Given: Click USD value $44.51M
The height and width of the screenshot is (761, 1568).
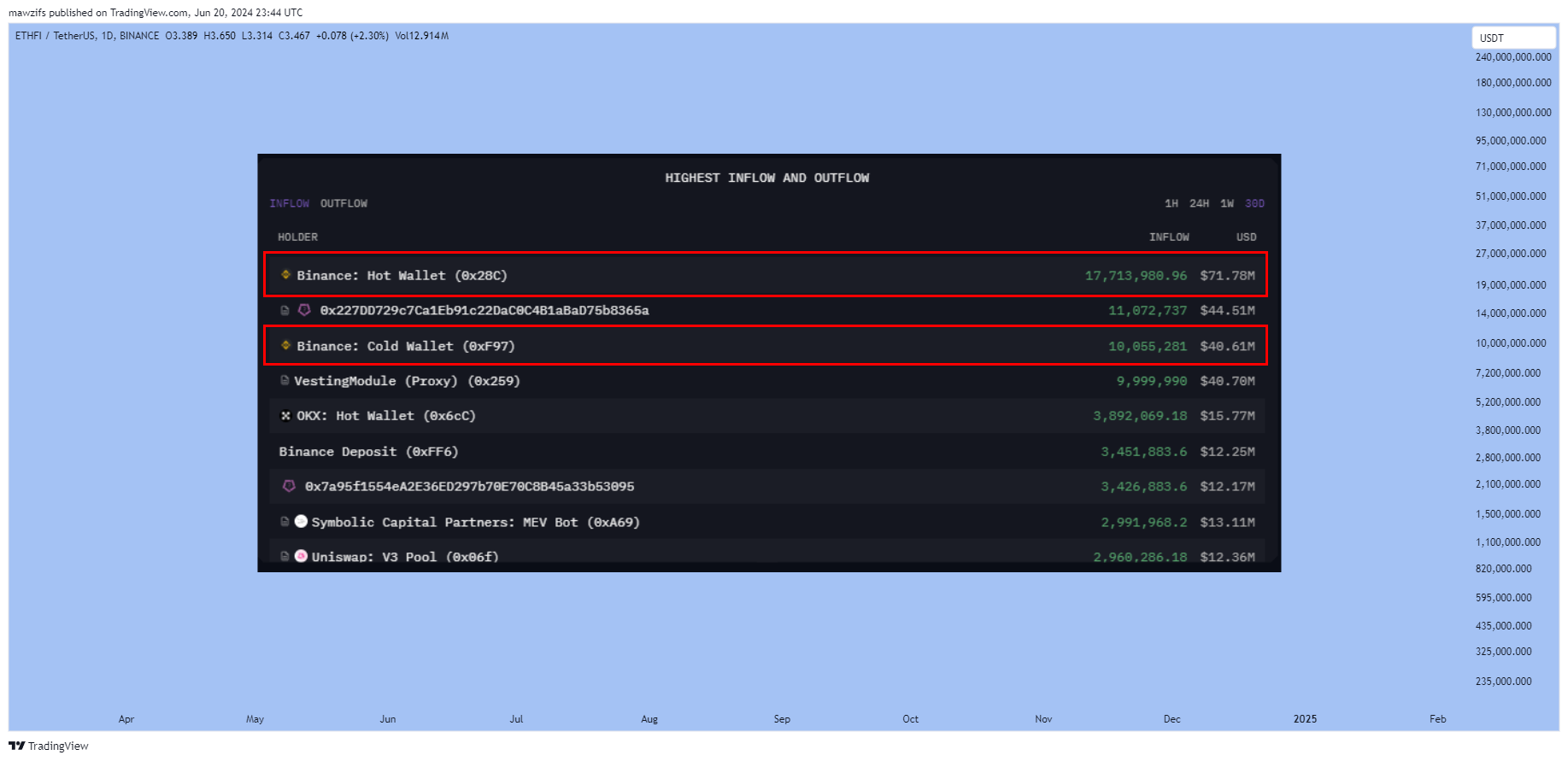Looking at the screenshot, I should pyautogui.click(x=1227, y=310).
